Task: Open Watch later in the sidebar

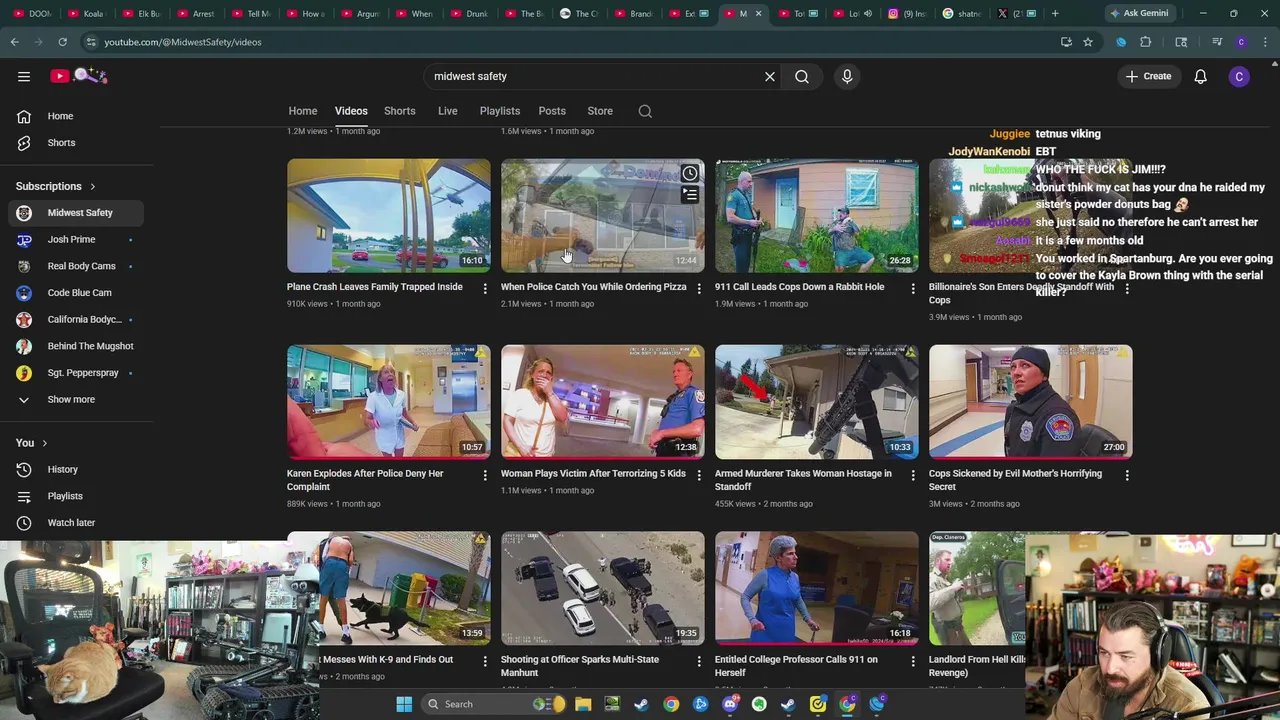Action: pos(76,523)
